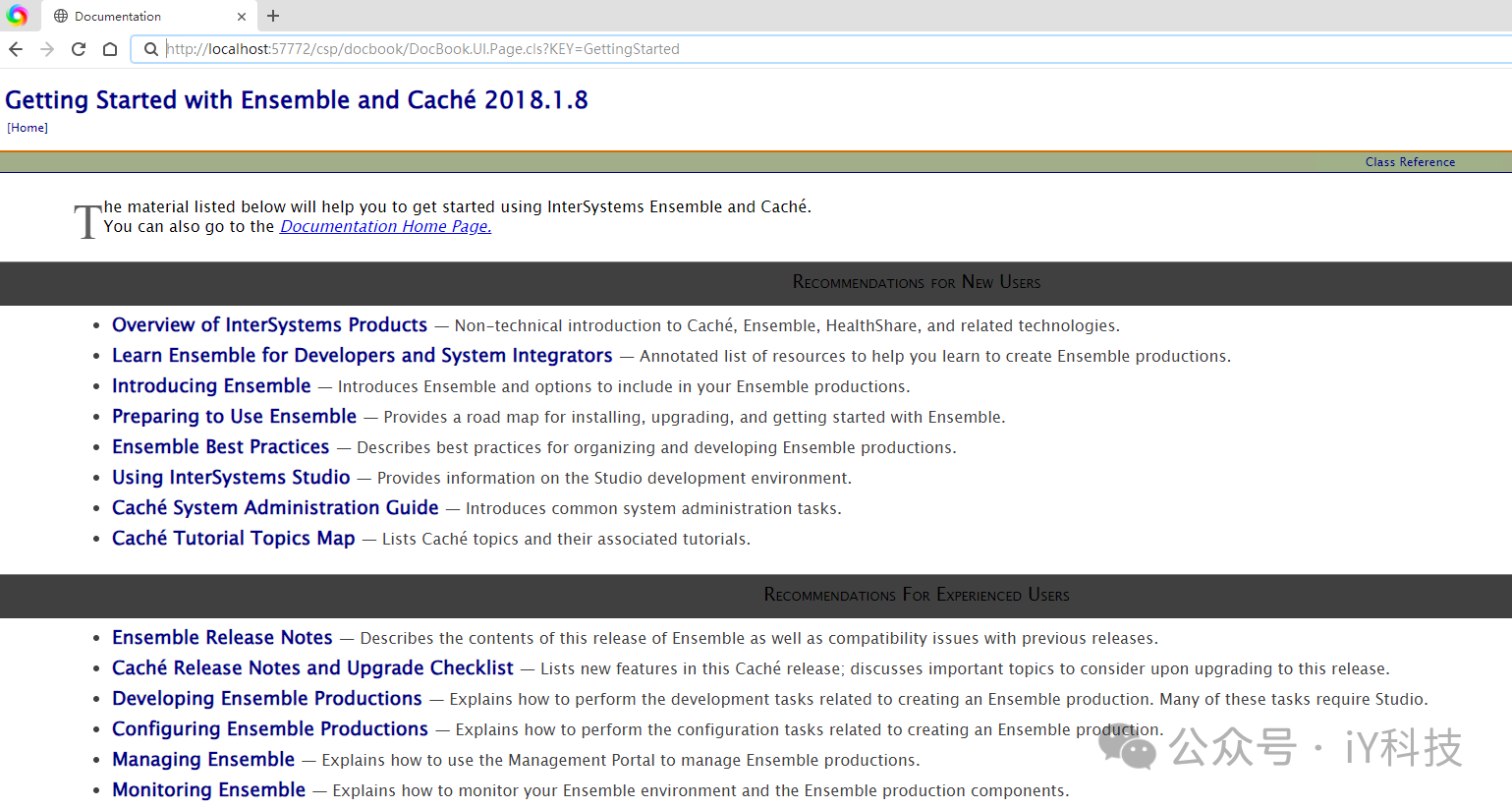Open Caché System Administration Guide

click(x=275, y=507)
